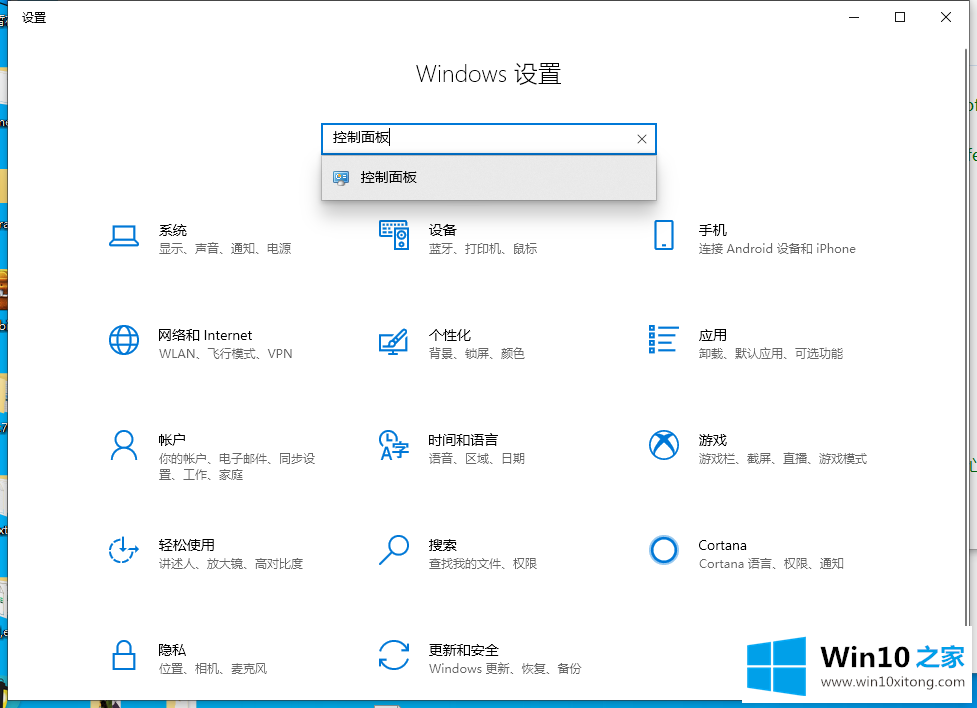Open the 网络和 Internet category title
The width and height of the screenshot is (977, 708).
205,335
